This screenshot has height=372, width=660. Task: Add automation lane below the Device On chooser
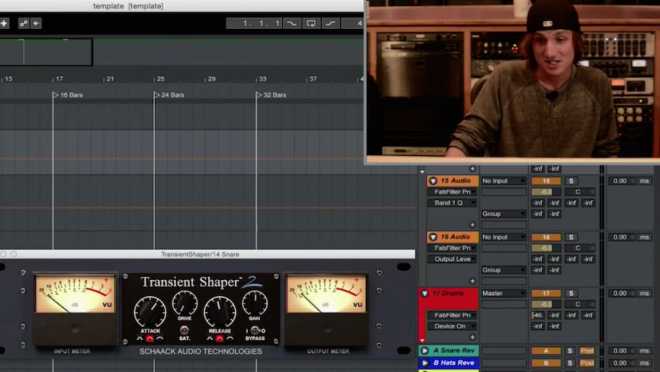[472, 337]
